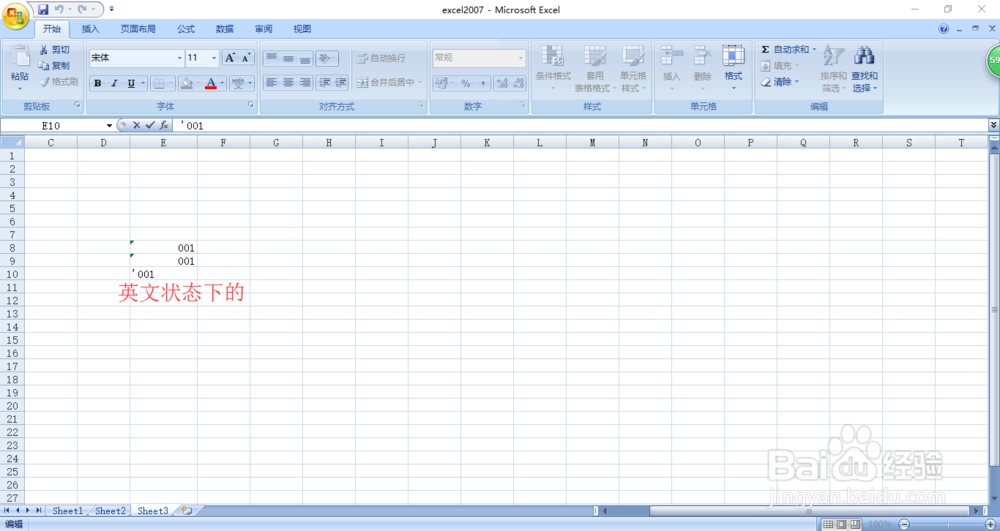Image resolution: width=1000 pixels, height=531 pixels.
Task: Increase decimal places
Action: tap(502, 84)
